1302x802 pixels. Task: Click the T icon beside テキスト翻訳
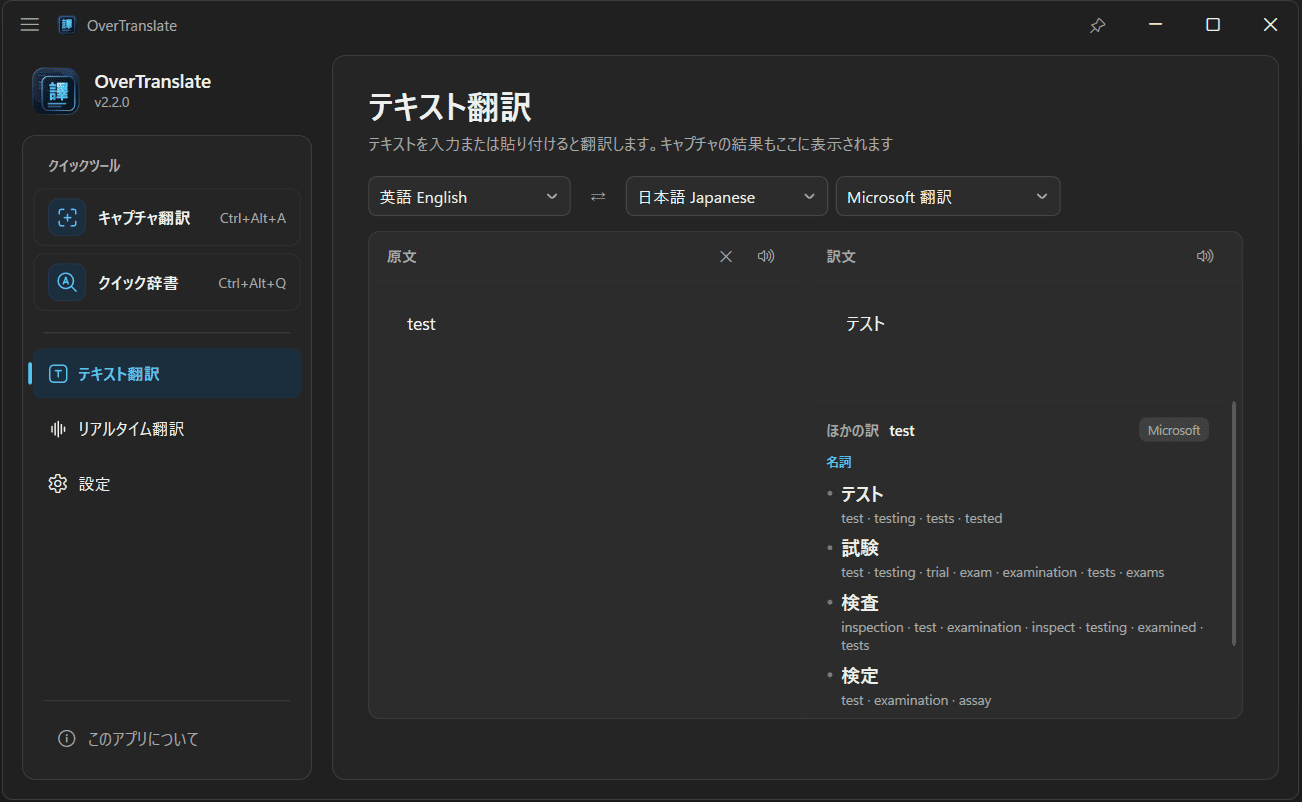point(58,374)
